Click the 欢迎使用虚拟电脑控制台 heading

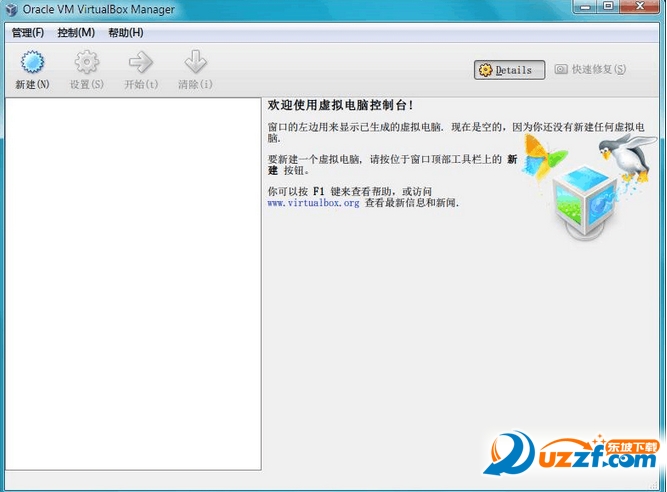pos(340,105)
